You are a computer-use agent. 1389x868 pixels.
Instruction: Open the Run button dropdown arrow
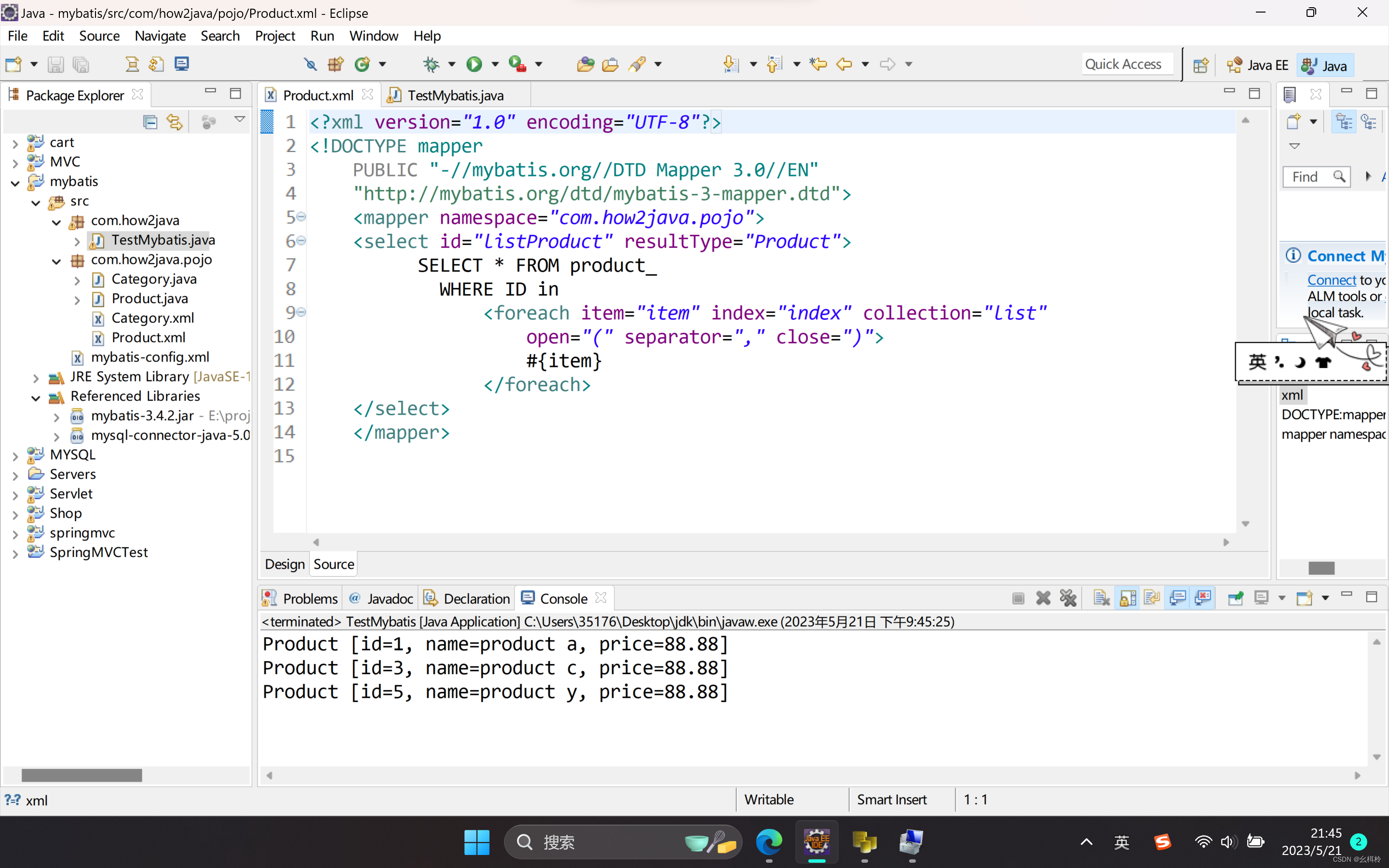point(495,64)
